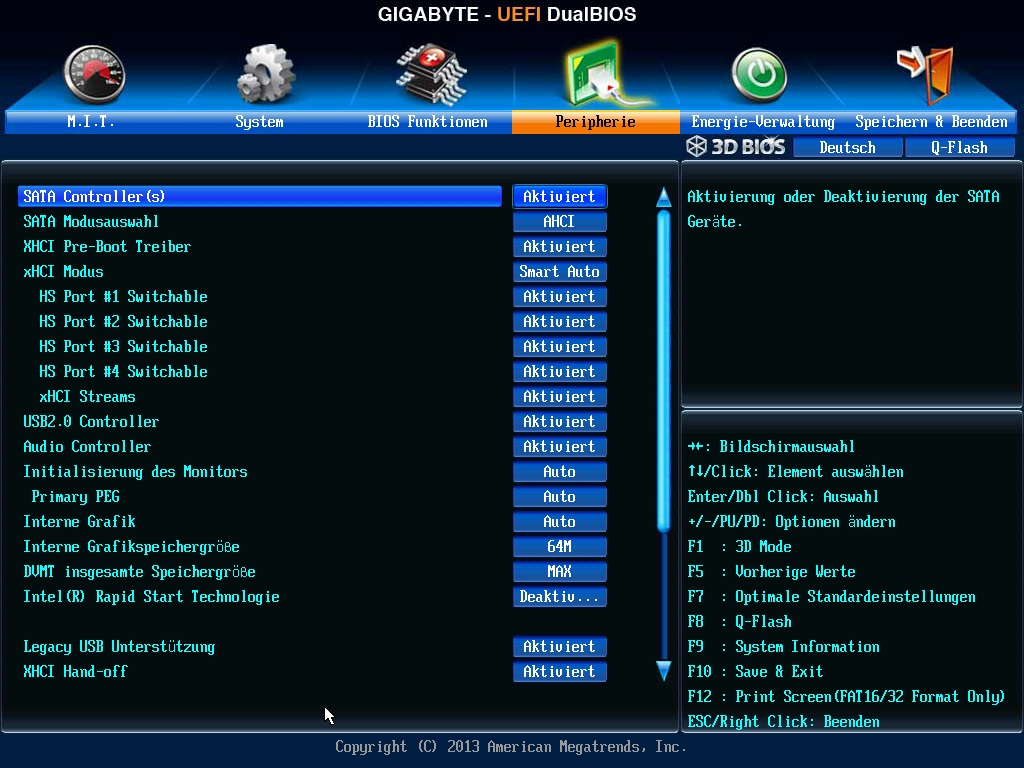Go to the Energie-Verwaltung tab
Viewport: 1024px width, 768px height.
click(763, 121)
